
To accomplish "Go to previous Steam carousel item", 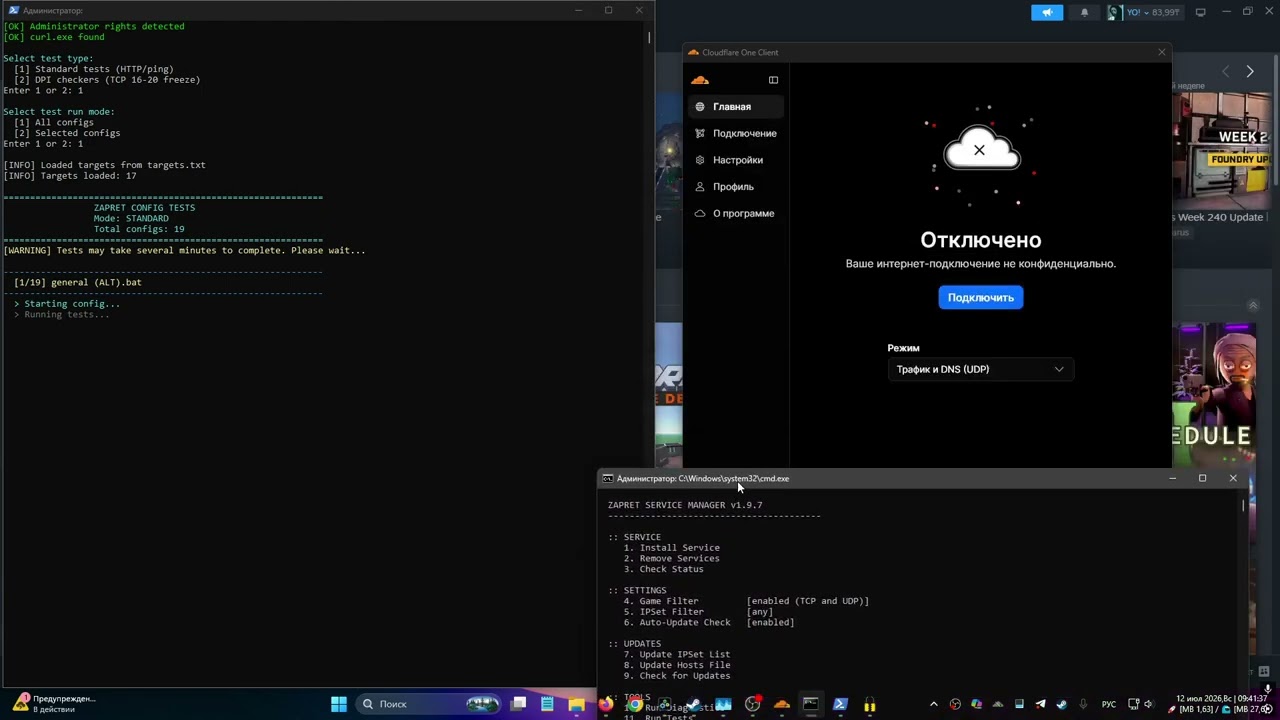I will (1226, 71).
